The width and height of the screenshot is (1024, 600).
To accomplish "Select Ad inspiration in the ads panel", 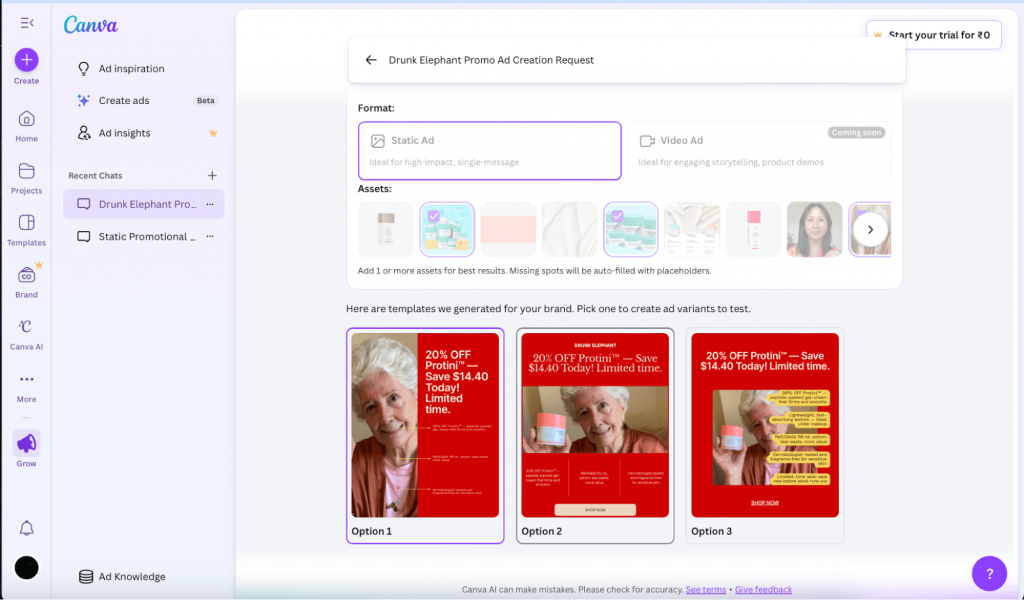I will click(x=130, y=68).
